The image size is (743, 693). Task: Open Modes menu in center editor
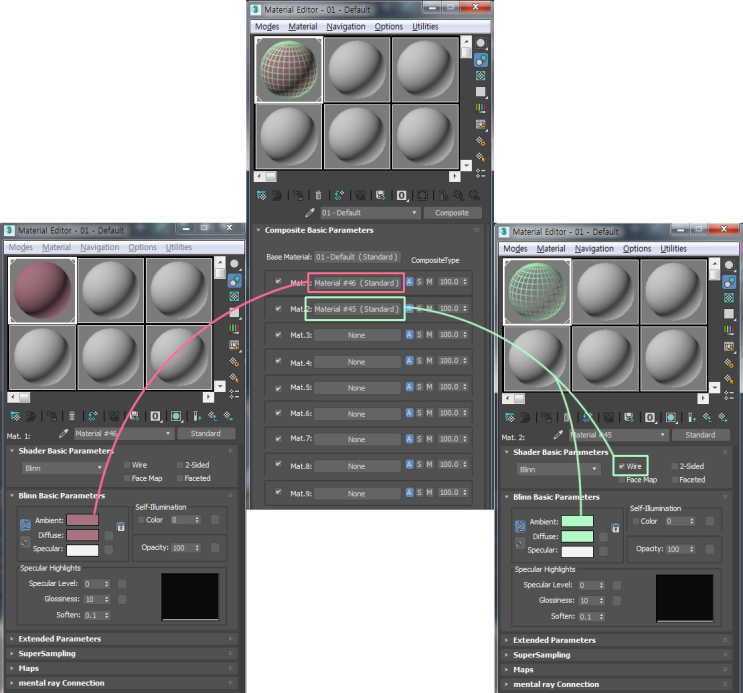267,27
